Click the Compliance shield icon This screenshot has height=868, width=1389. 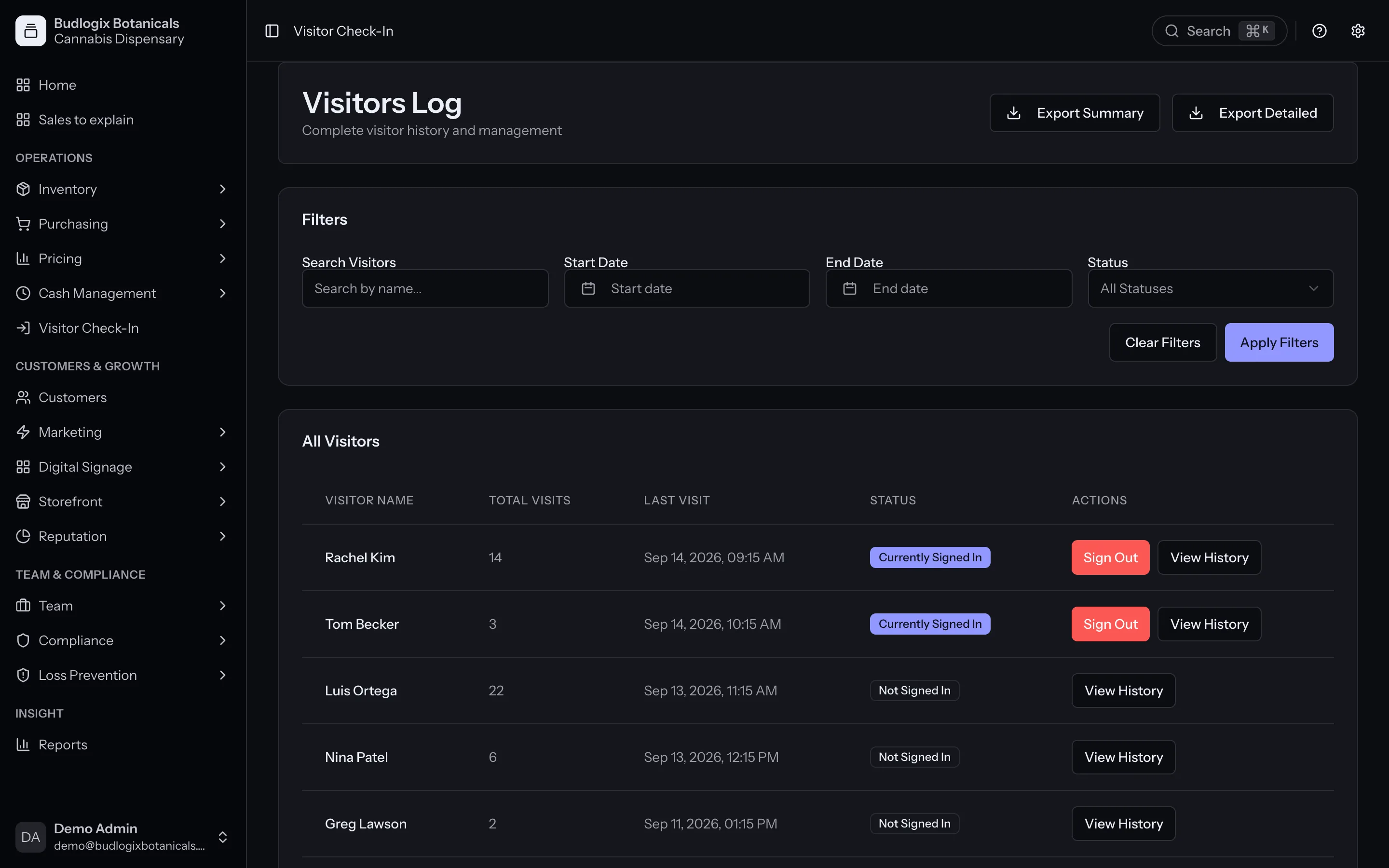coord(23,641)
